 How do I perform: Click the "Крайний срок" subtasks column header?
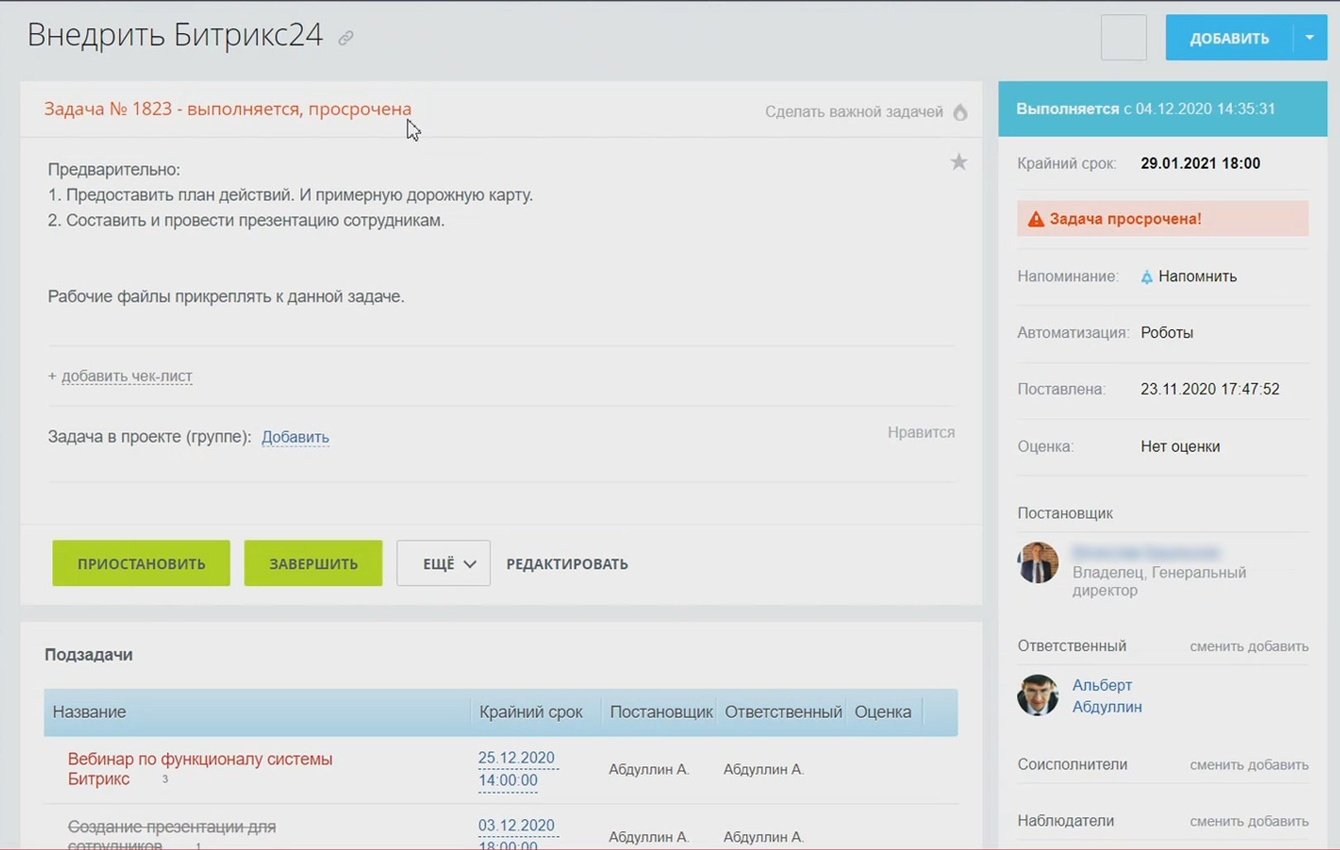click(531, 712)
